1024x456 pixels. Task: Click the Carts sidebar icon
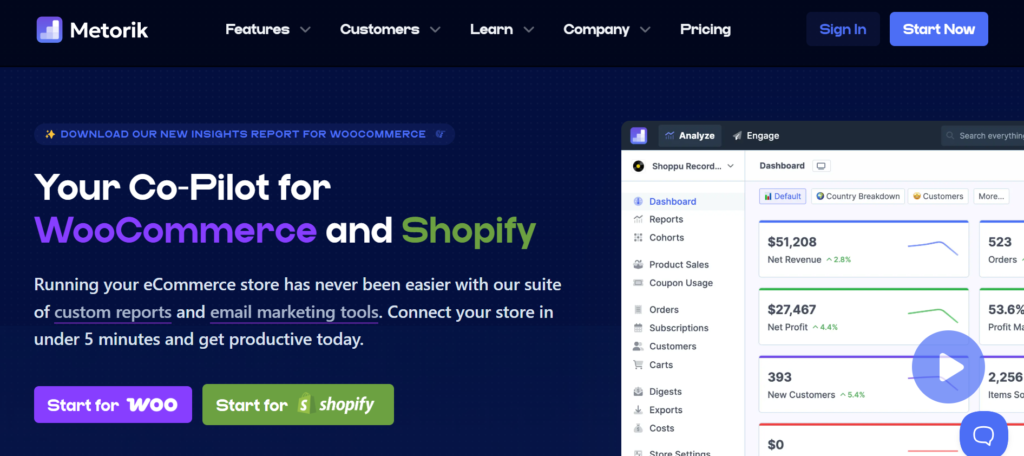click(638, 365)
